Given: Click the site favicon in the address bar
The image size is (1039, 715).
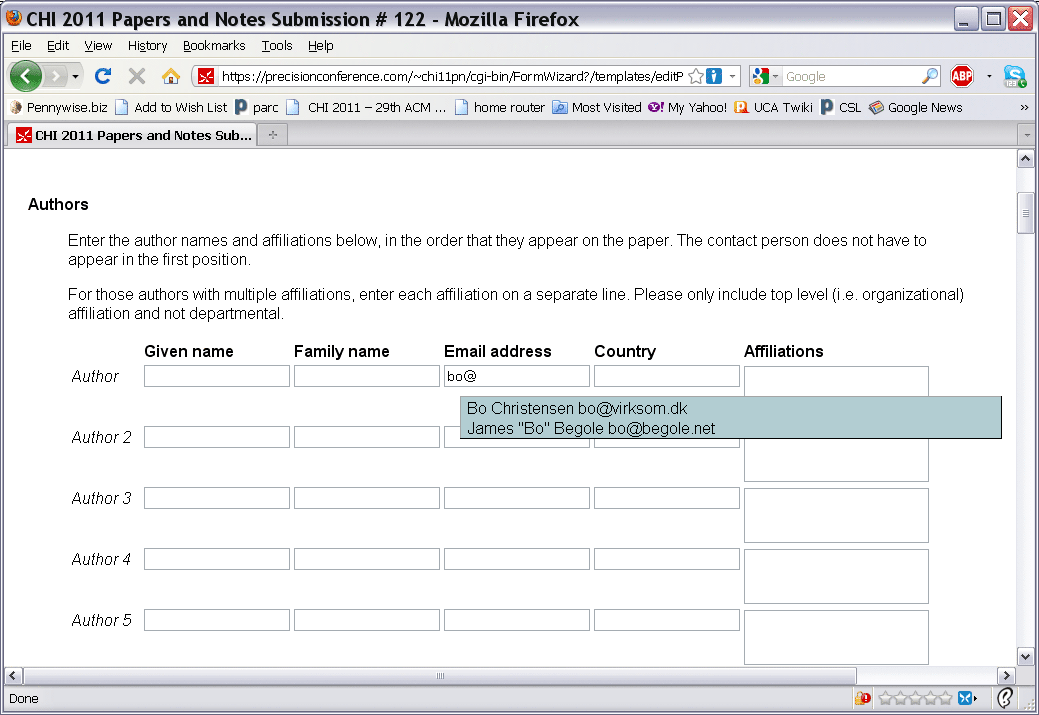Looking at the screenshot, I should click(x=206, y=76).
